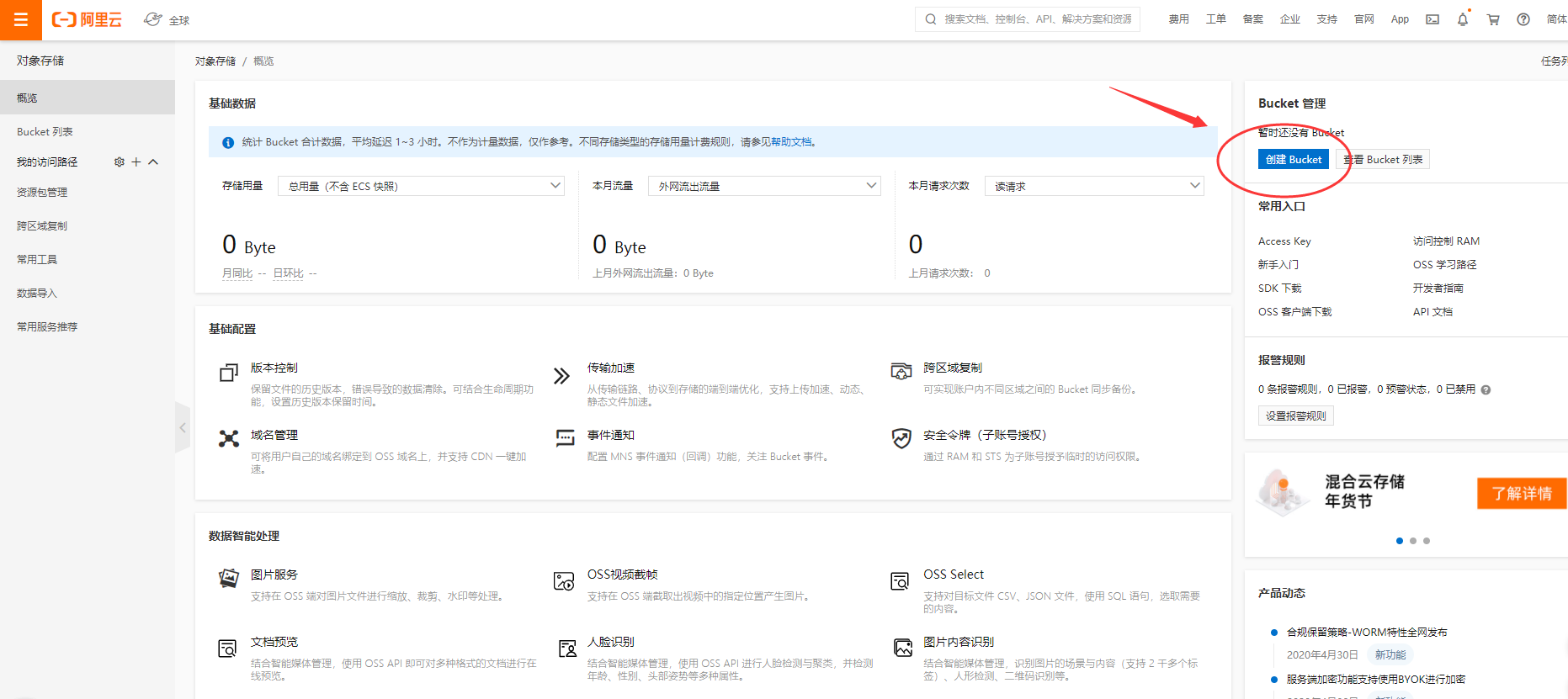
Task: Click the notification bell icon
Action: coord(1463,19)
